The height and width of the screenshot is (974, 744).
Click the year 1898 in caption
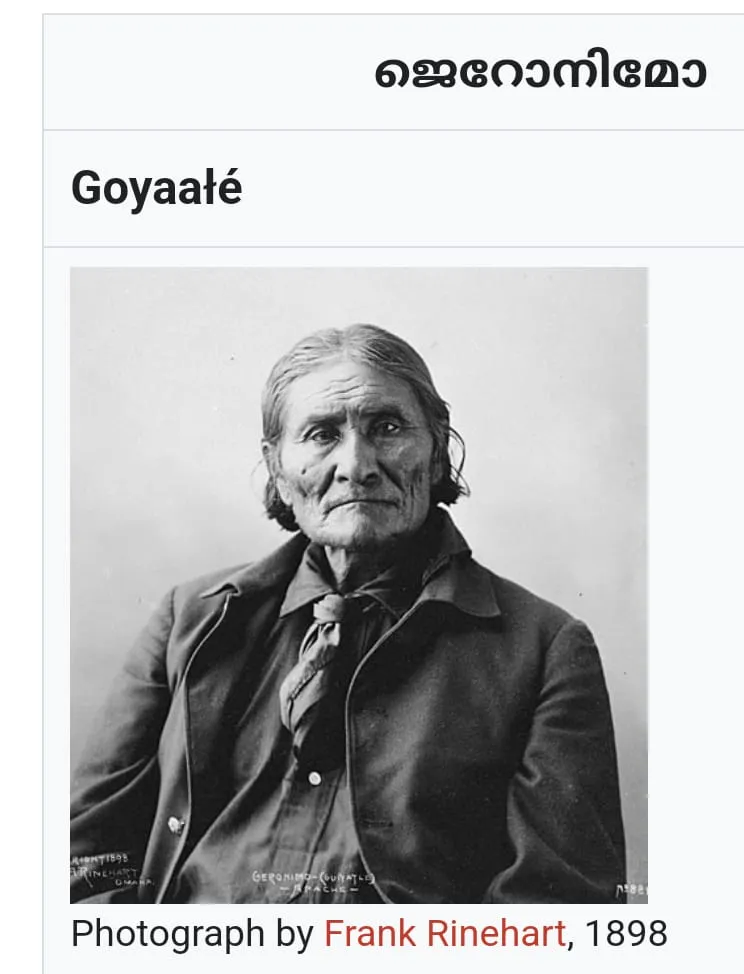(x=626, y=933)
